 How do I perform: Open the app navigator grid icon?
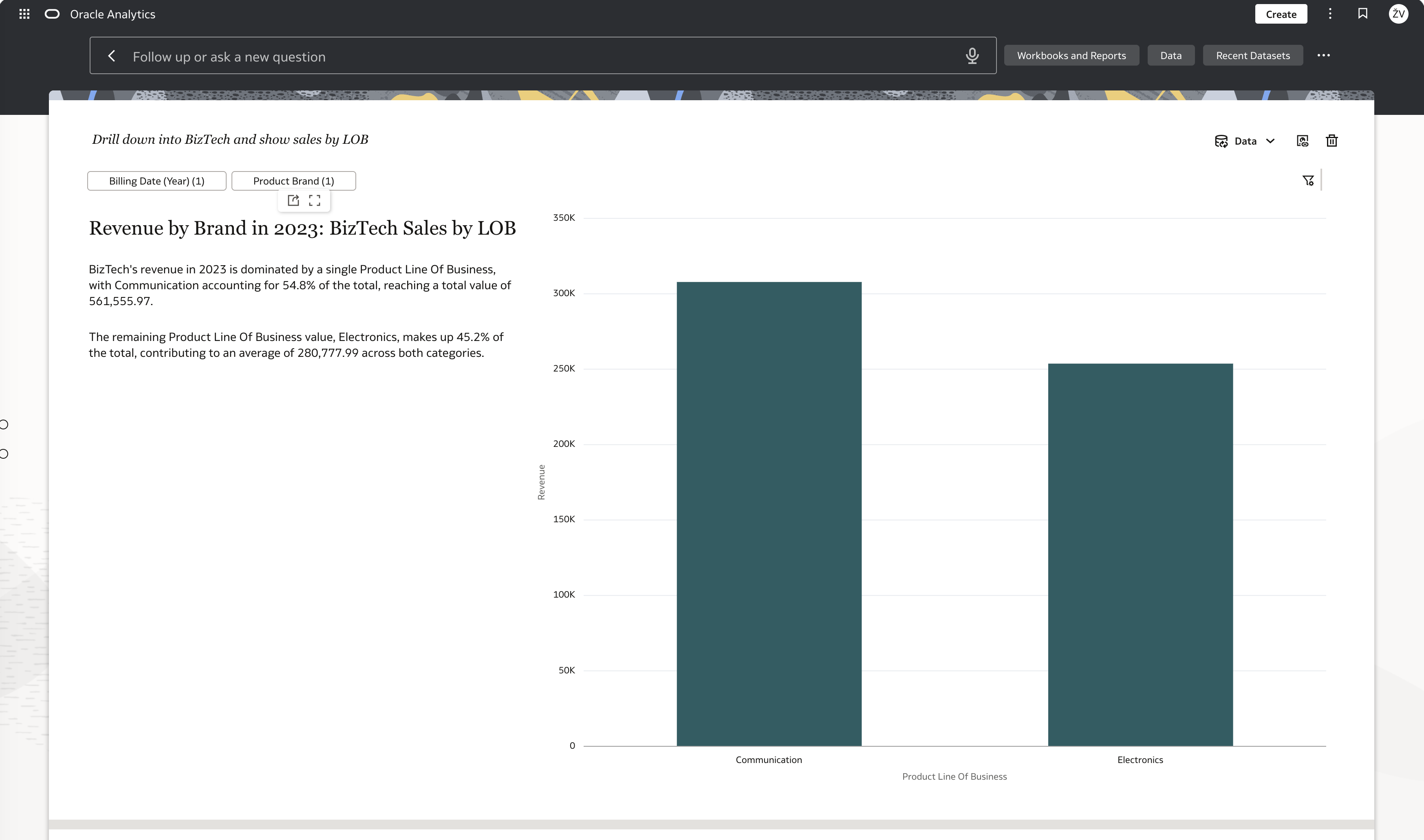24,14
